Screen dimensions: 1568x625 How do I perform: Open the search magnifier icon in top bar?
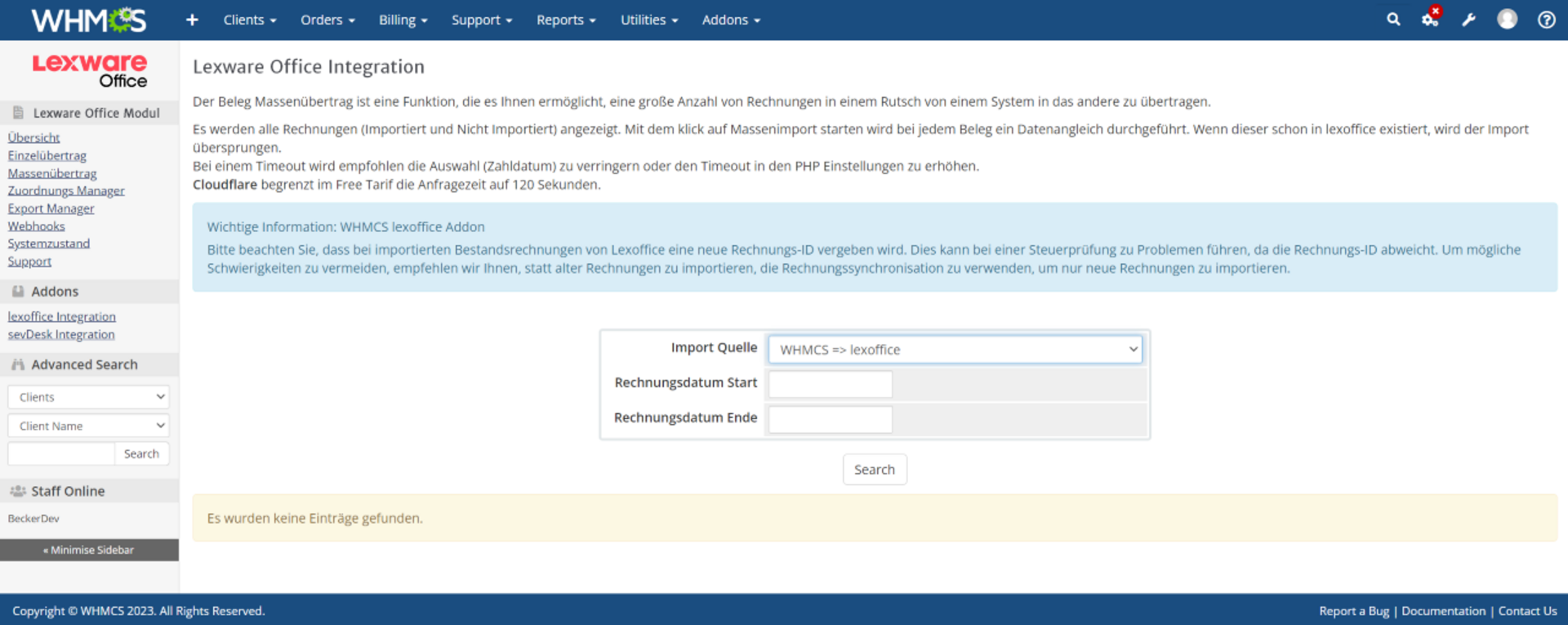(1393, 20)
